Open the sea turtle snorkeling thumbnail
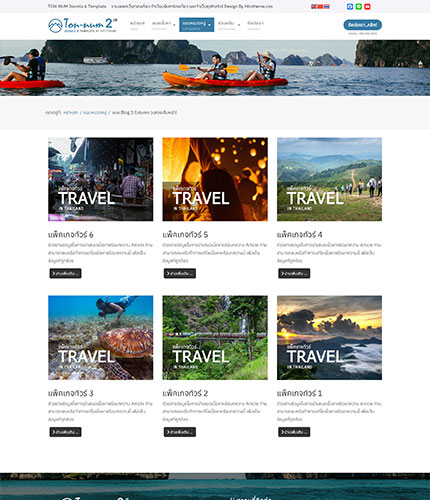This screenshot has height=500, width=430. pyautogui.click(x=101, y=338)
